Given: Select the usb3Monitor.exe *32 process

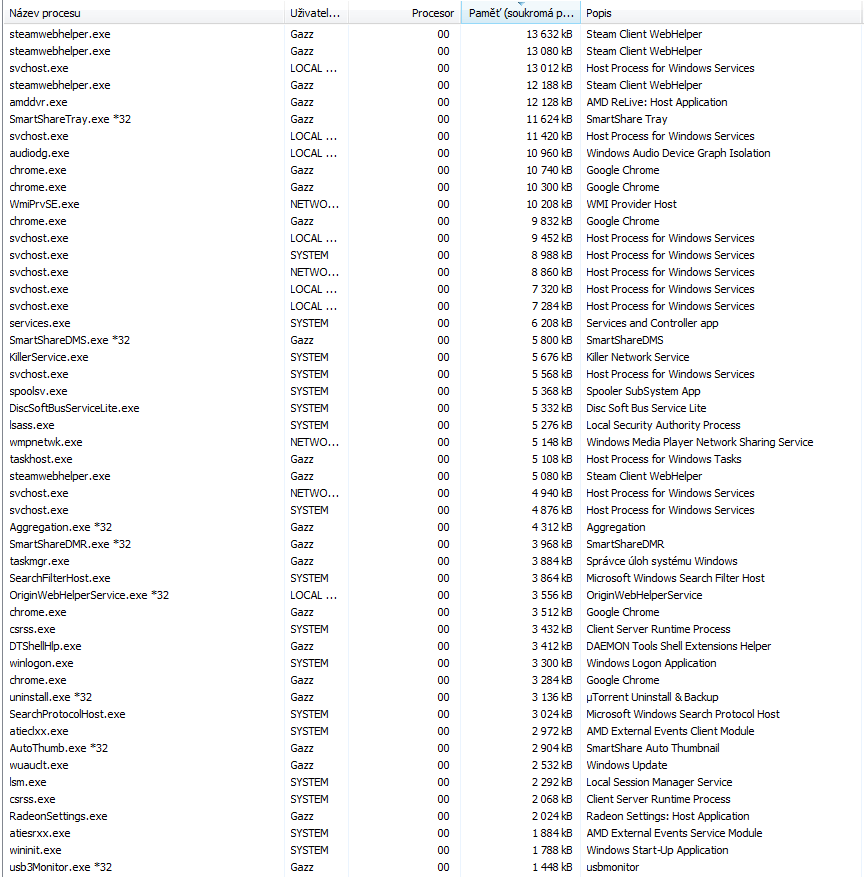Looking at the screenshot, I should [433, 867].
